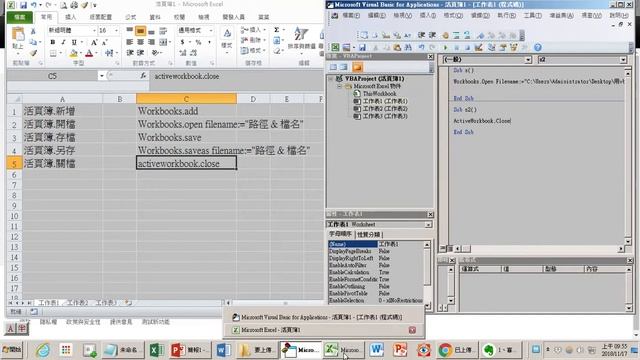
Task: Click the blue Help question mark icon in VBA
Action: pos(538,48)
